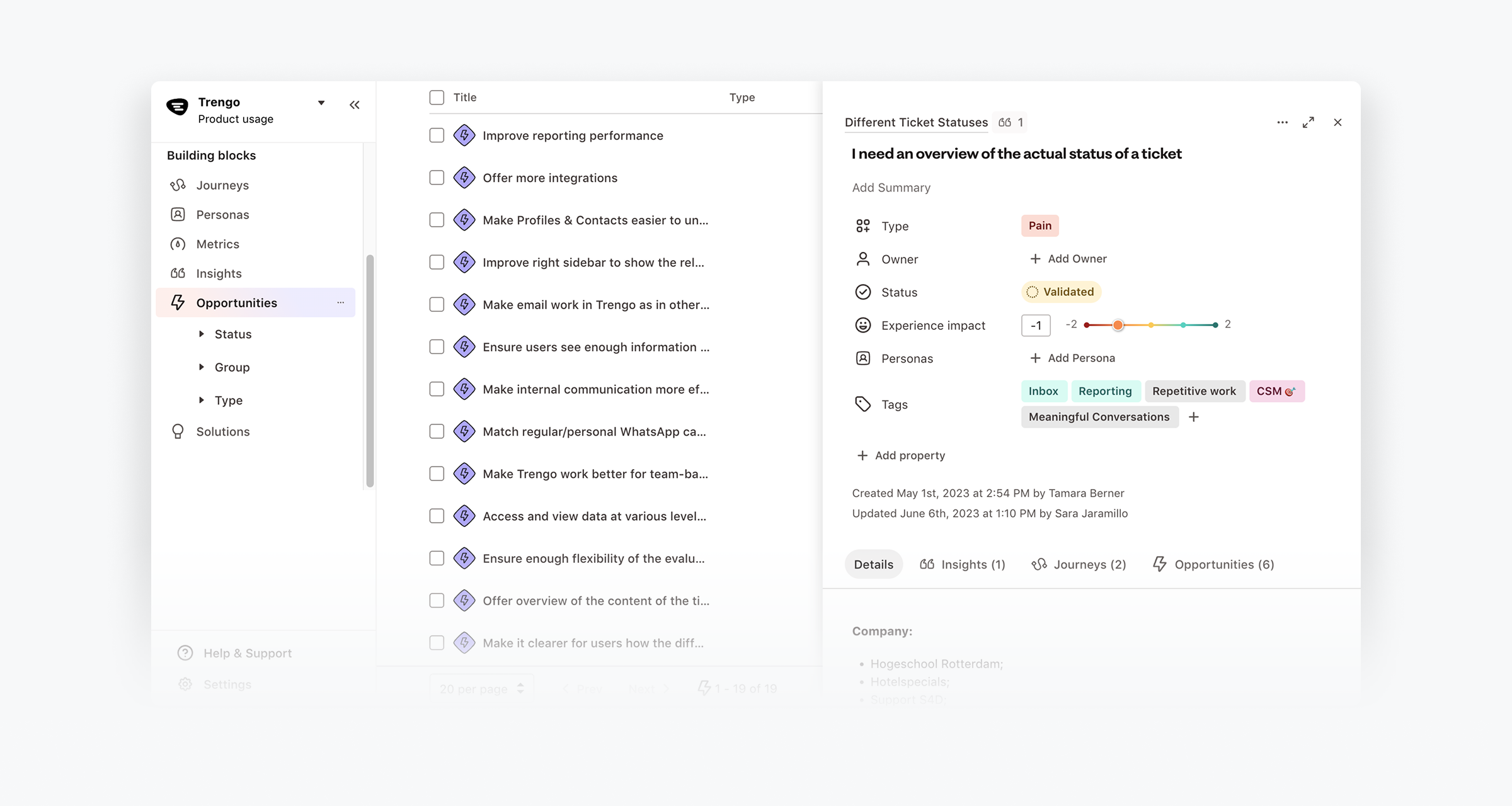Open Insights in the sidebar
The width and height of the screenshot is (1512, 806).
[219, 273]
